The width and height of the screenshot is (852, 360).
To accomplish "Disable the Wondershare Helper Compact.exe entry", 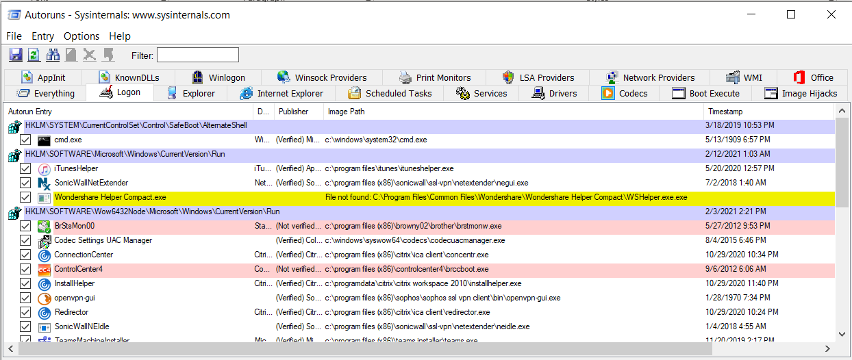I will click(x=25, y=198).
